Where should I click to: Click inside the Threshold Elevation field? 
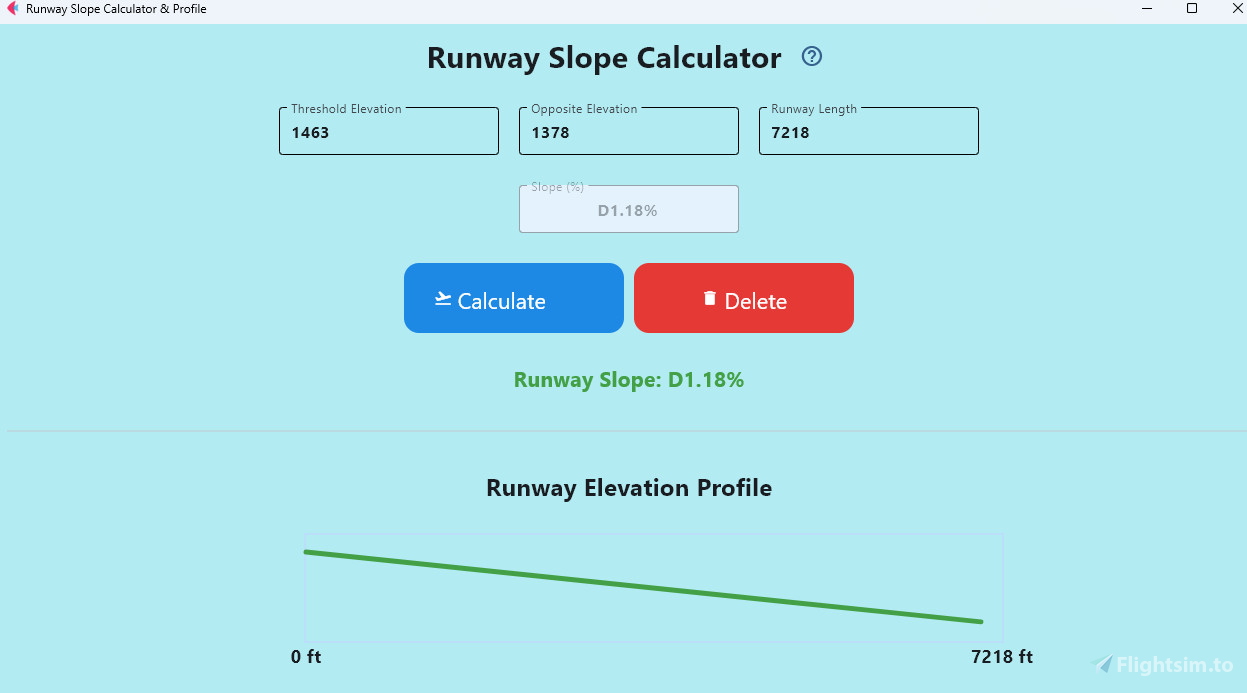388,133
